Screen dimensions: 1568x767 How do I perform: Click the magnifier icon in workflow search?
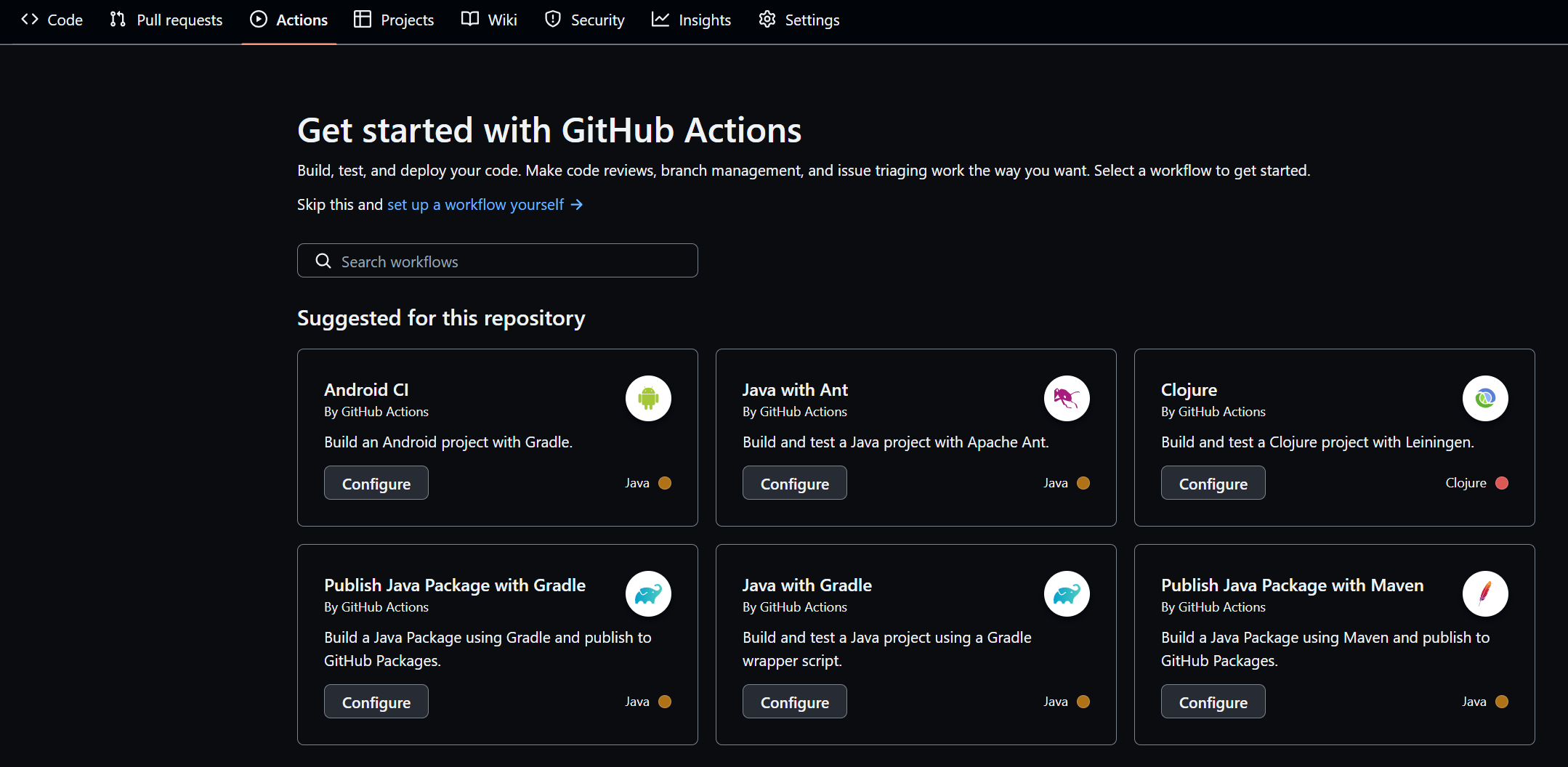click(x=323, y=261)
